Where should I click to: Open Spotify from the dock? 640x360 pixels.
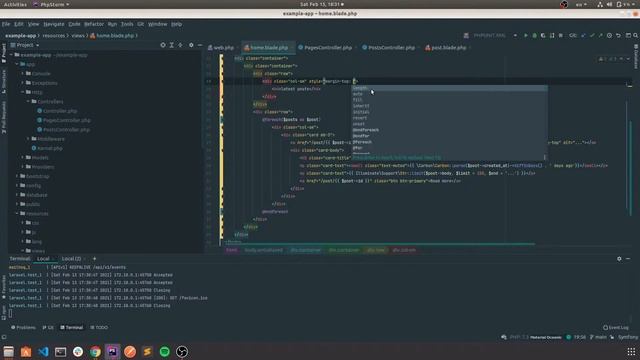point(164,351)
